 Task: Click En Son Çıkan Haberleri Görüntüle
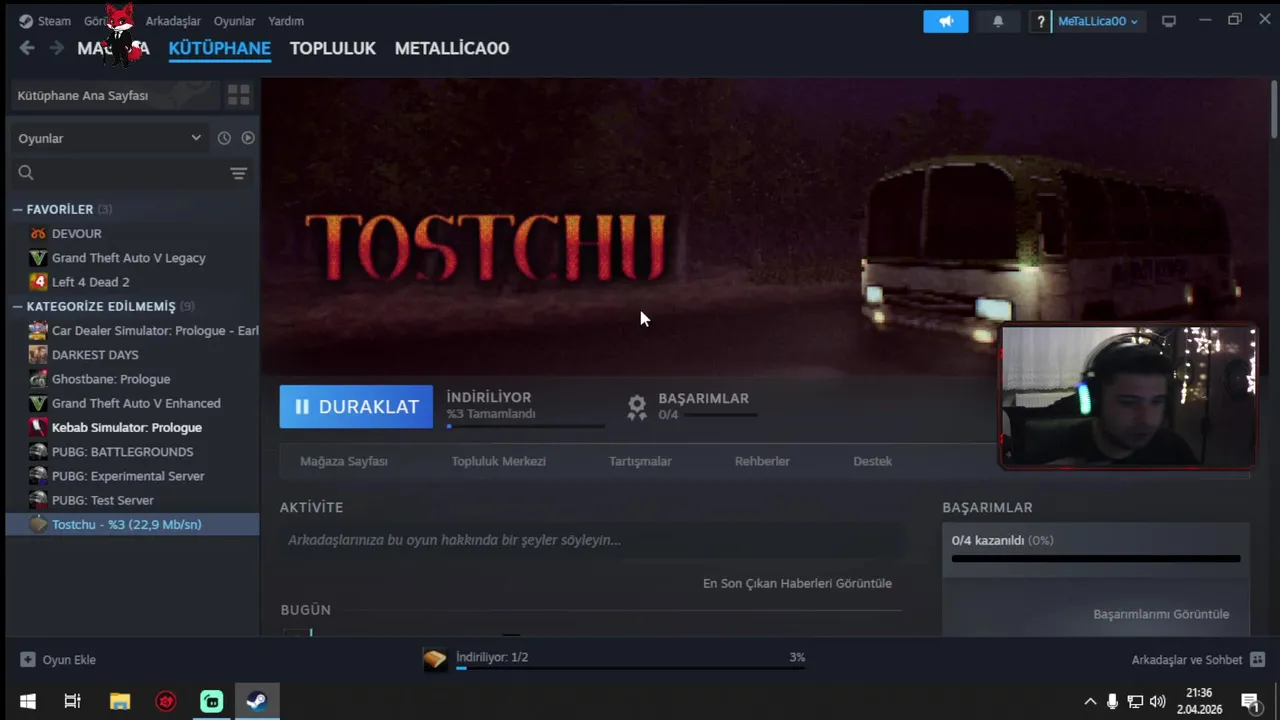797,583
